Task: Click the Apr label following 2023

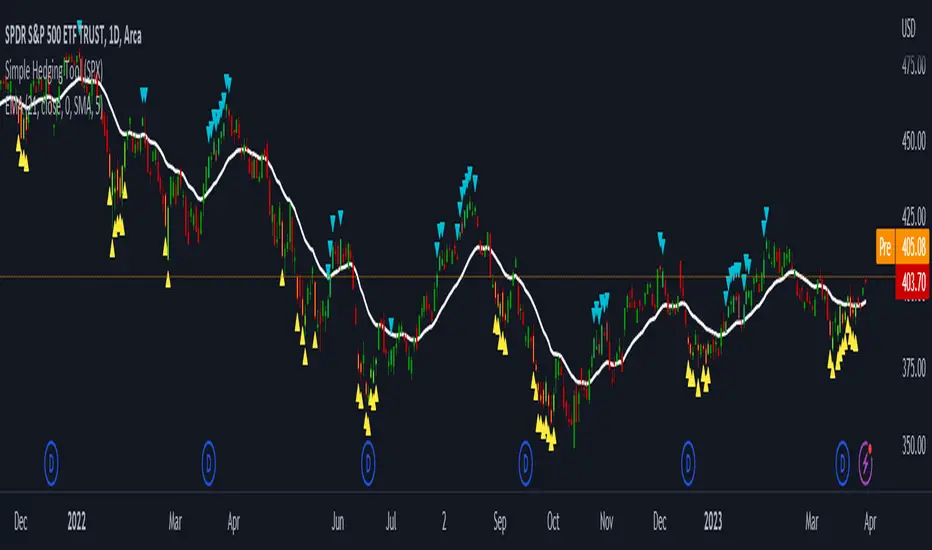Action: tap(870, 522)
